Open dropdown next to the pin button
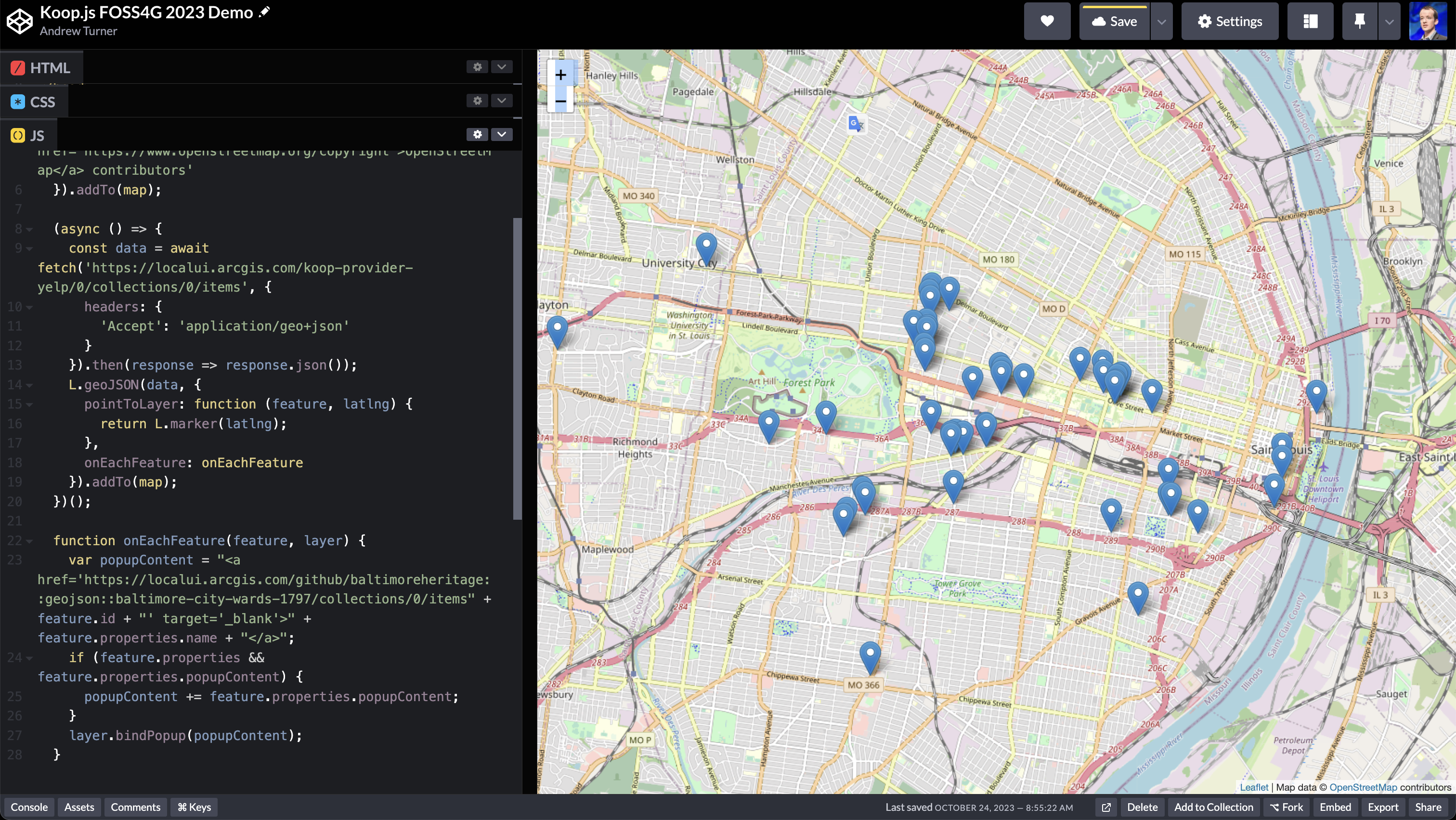The width and height of the screenshot is (1456, 820). tap(1389, 21)
